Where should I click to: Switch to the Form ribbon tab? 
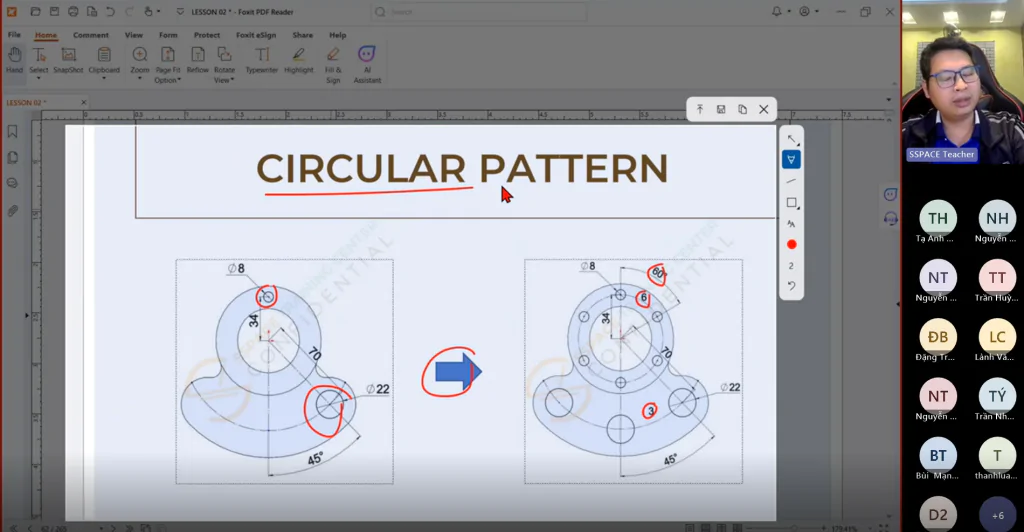(x=168, y=35)
